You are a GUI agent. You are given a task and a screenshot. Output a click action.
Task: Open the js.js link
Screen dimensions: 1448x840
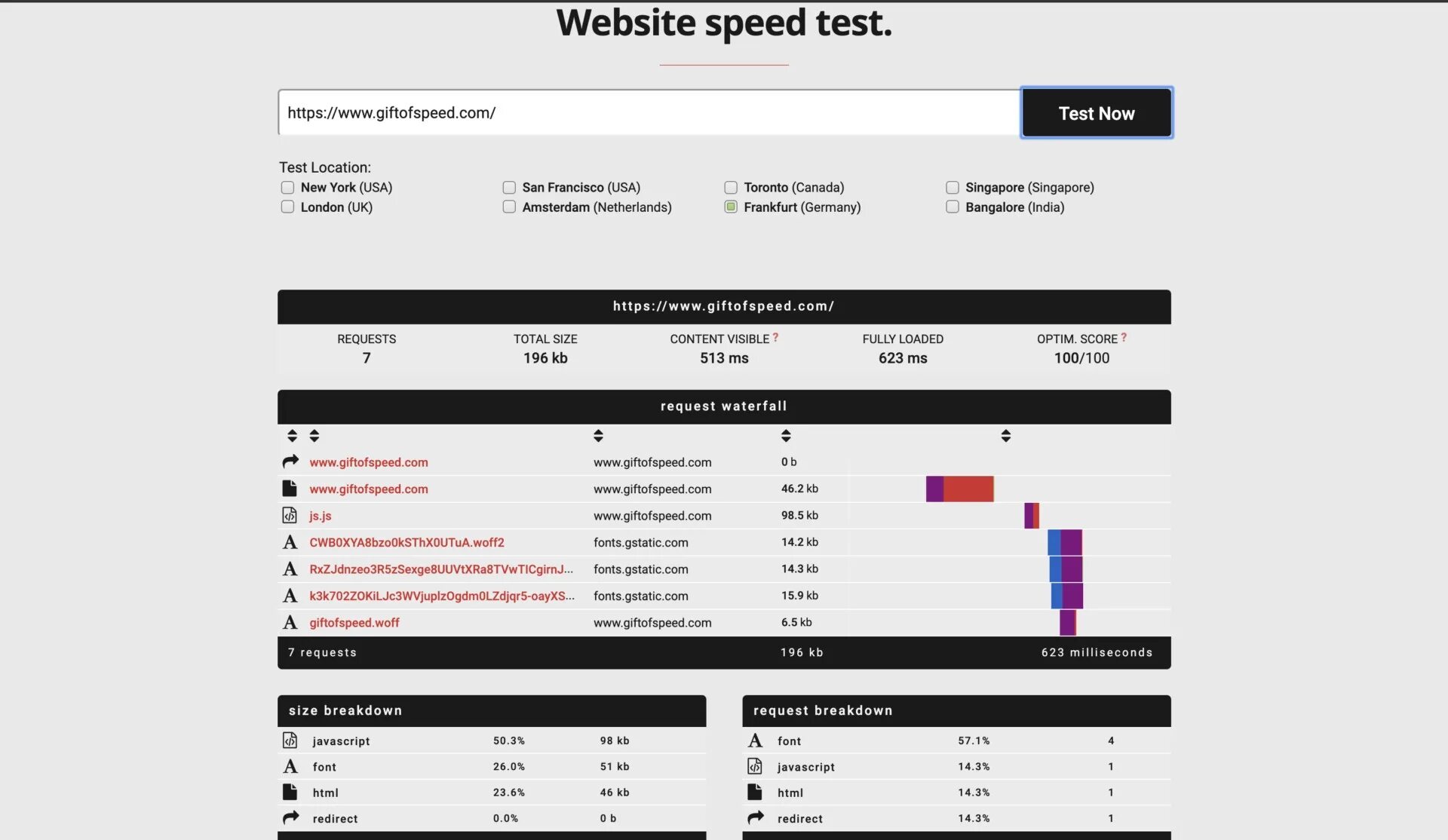pyautogui.click(x=321, y=516)
